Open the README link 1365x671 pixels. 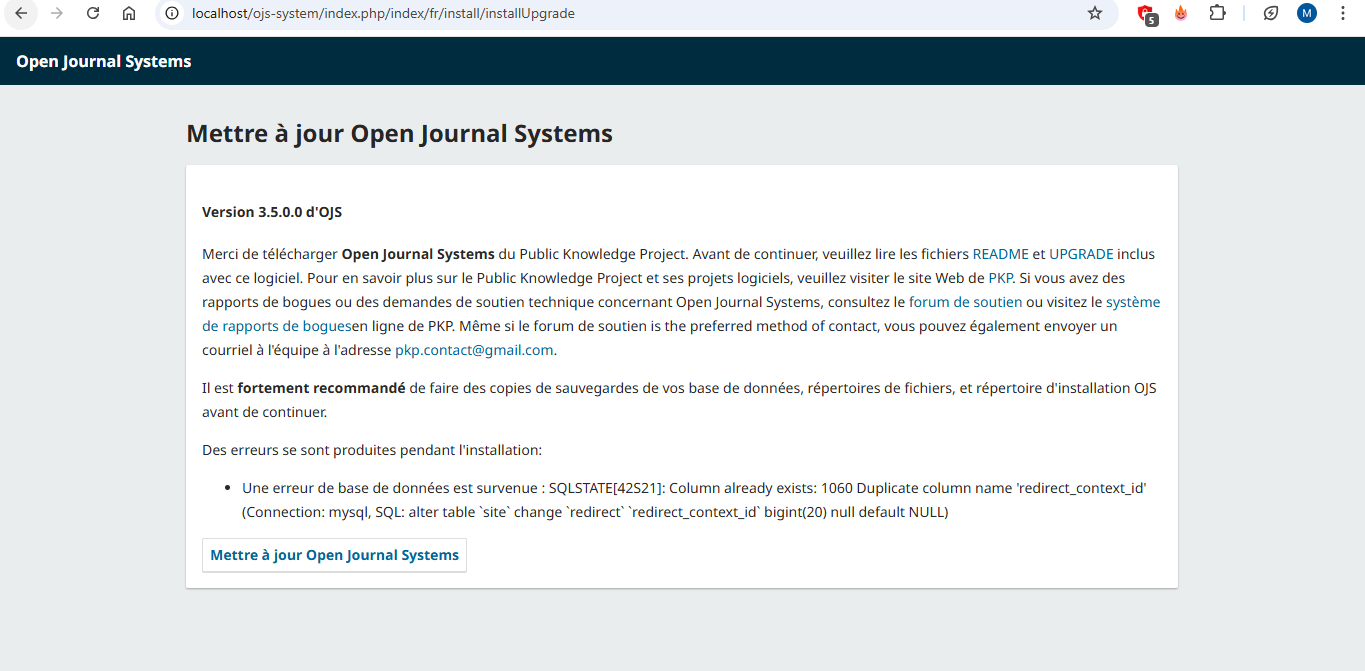pos(1000,254)
